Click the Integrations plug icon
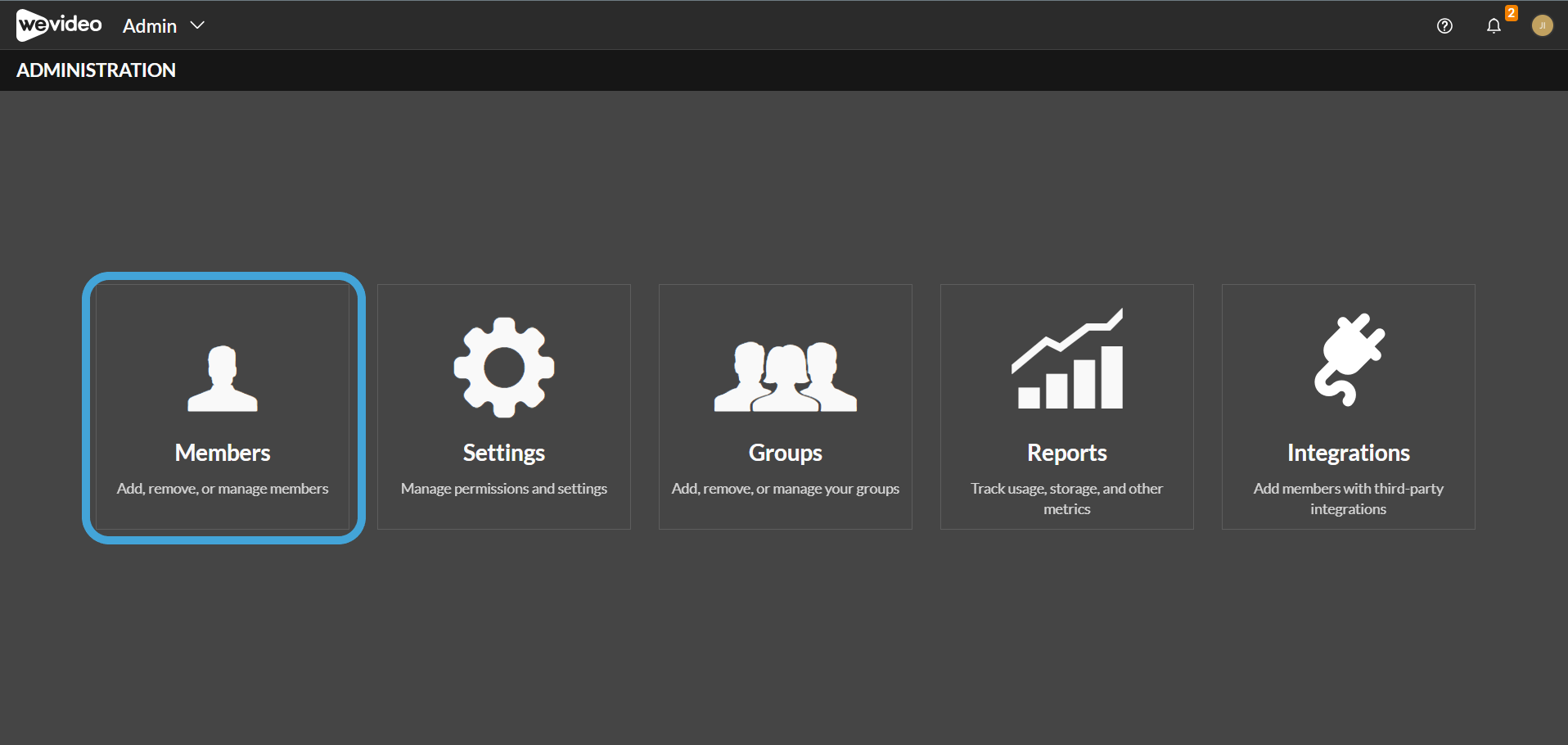1568x745 pixels. [x=1349, y=359]
